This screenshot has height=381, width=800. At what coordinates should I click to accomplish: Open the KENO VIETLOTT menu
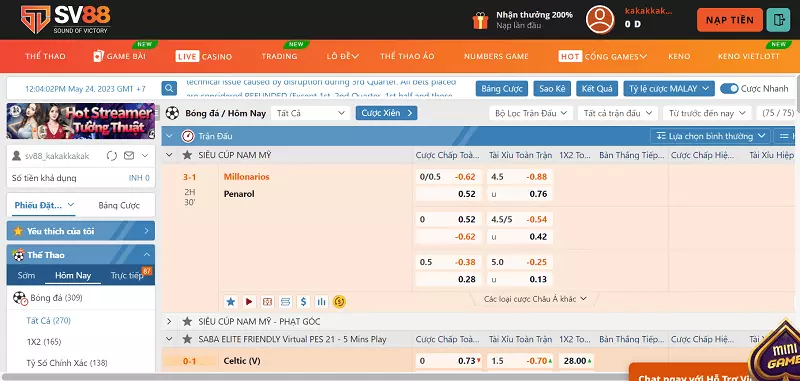click(x=748, y=57)
